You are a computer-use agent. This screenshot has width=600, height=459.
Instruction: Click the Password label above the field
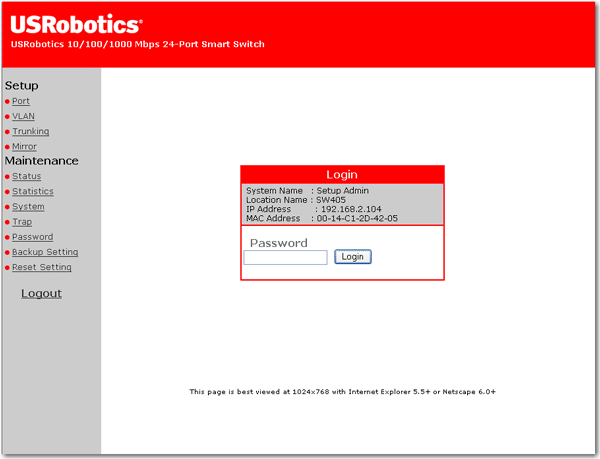[x=279, y=243]
